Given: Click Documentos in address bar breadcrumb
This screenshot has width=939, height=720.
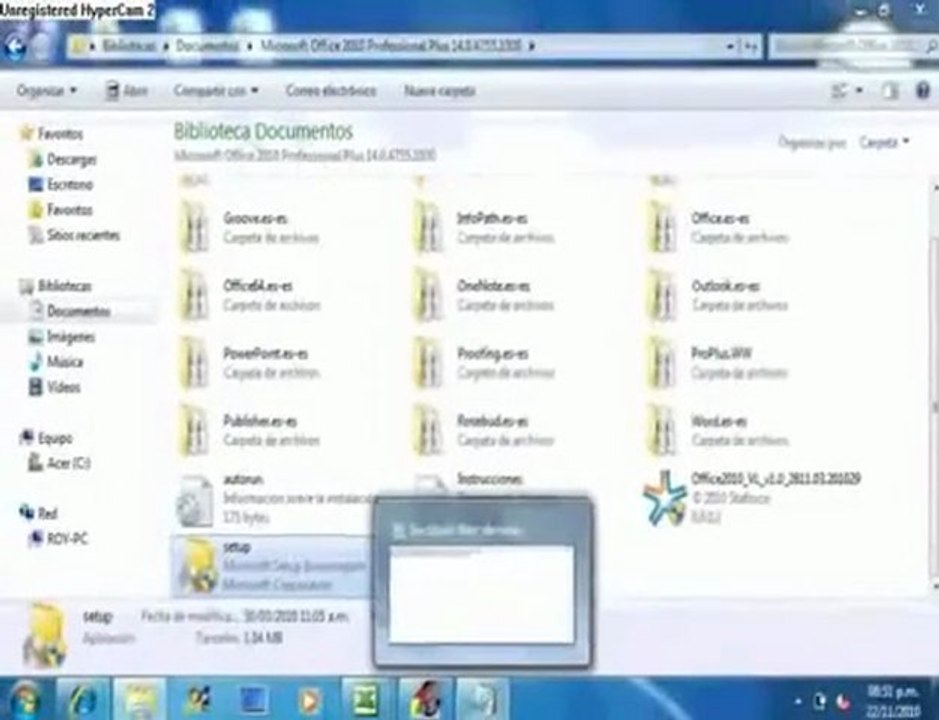Looking at the screenshot, I should (207, 46).
